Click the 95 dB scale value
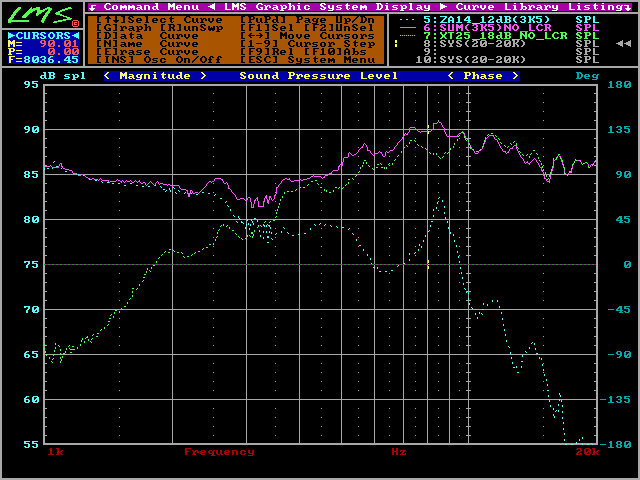The image size is (640, 480). click(x=31, y=85)
